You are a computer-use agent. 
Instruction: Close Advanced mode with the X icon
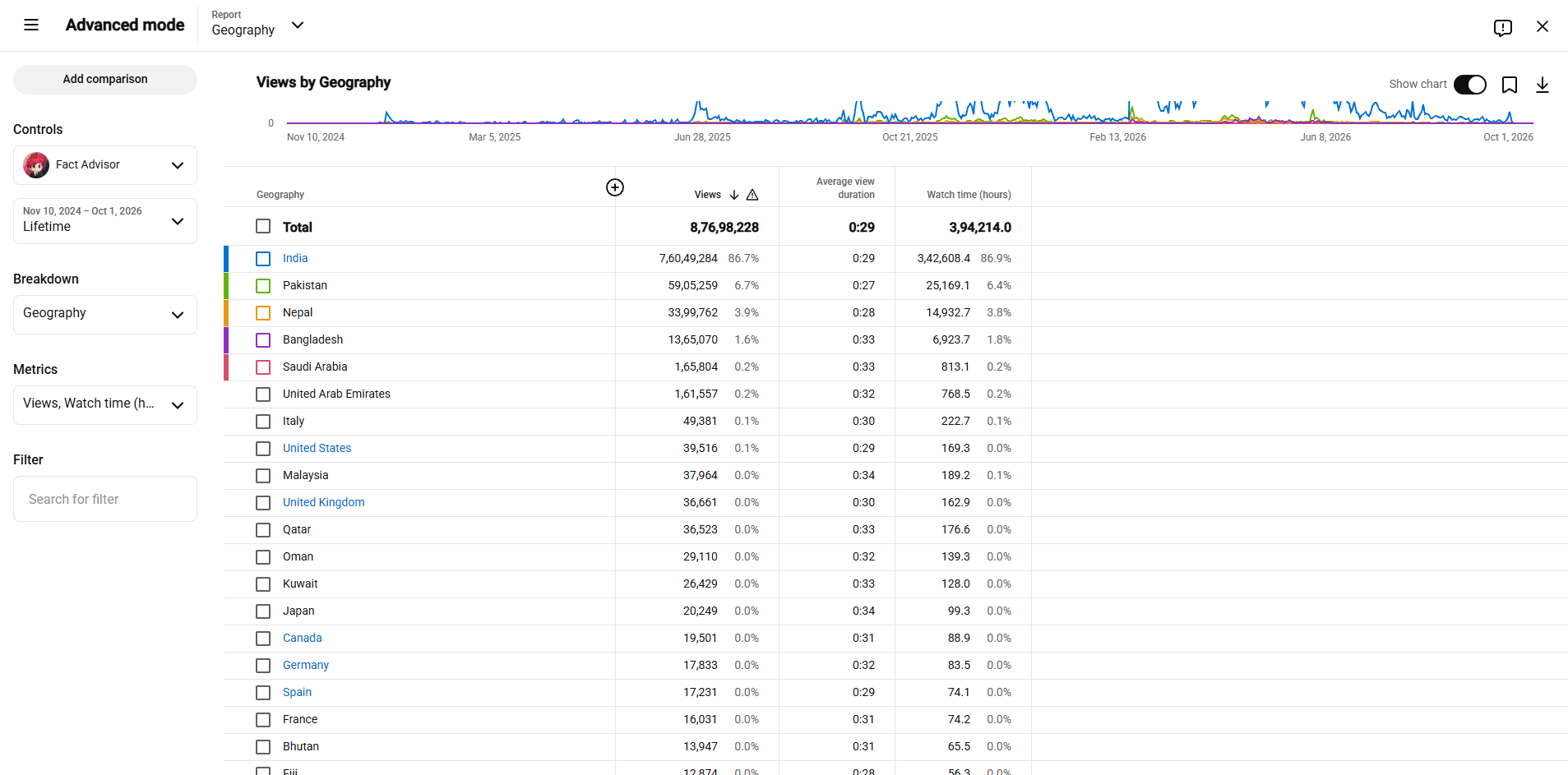(x=1543, y=26)
